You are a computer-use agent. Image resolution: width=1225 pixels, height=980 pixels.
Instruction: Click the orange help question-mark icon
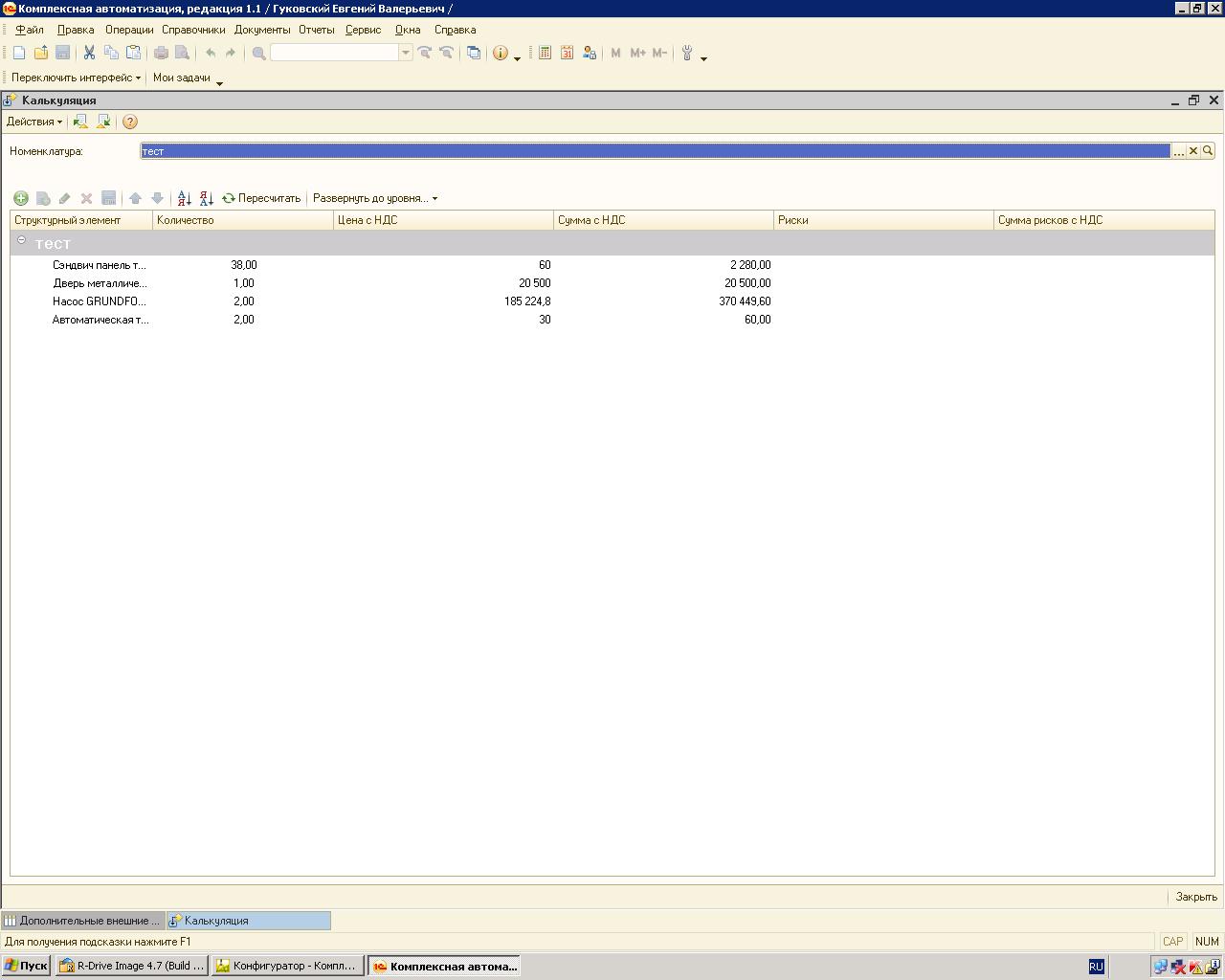click(x=130, y=122)
